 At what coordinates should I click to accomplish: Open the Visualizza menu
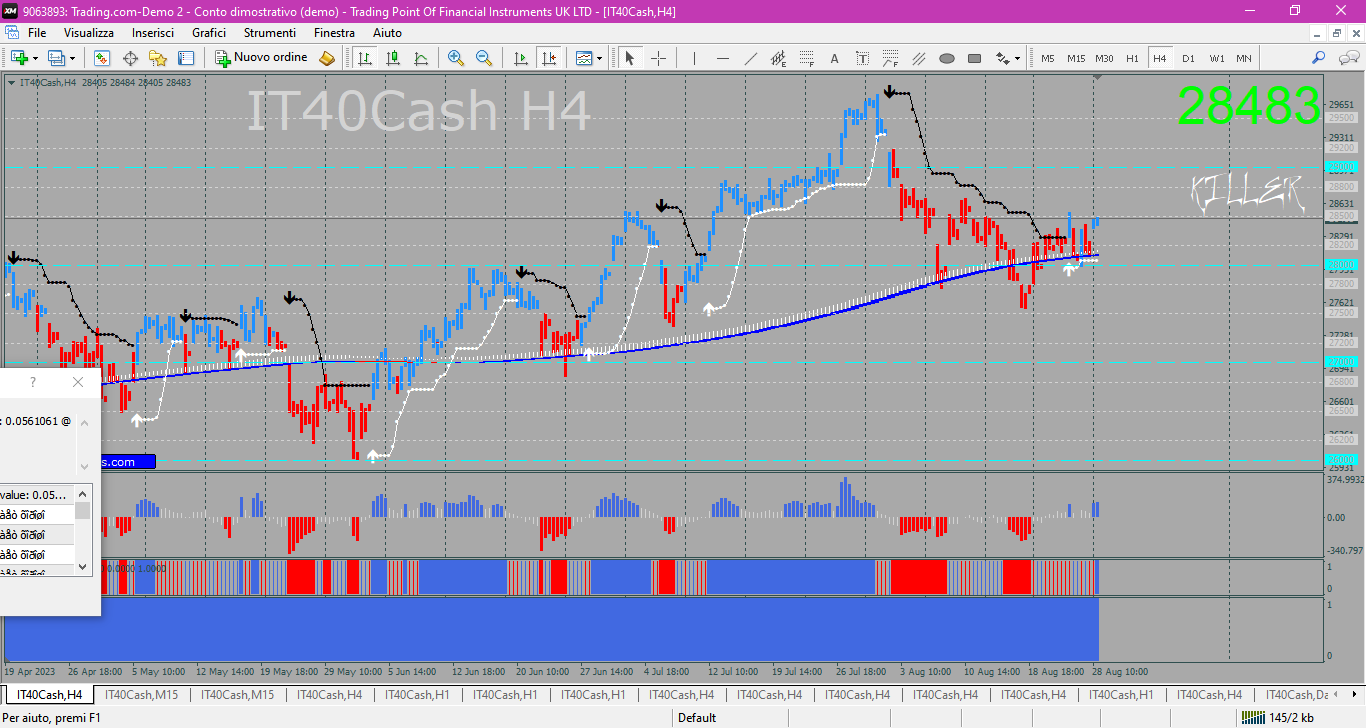point(89,33)
